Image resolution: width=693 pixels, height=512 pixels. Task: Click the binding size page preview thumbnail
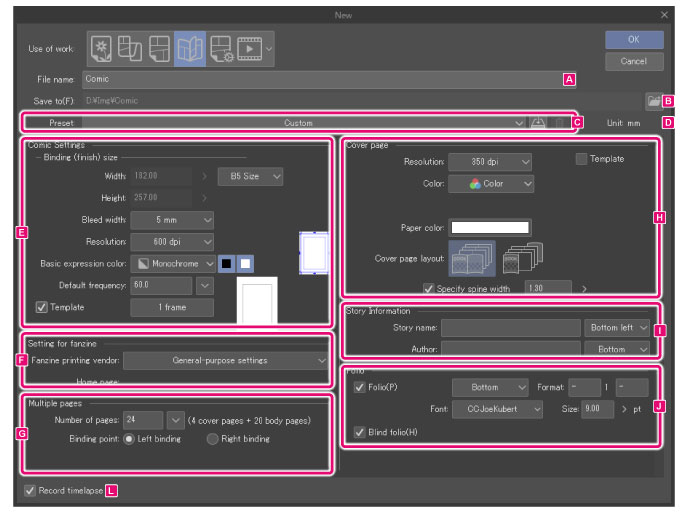click(x=314, y=253)
